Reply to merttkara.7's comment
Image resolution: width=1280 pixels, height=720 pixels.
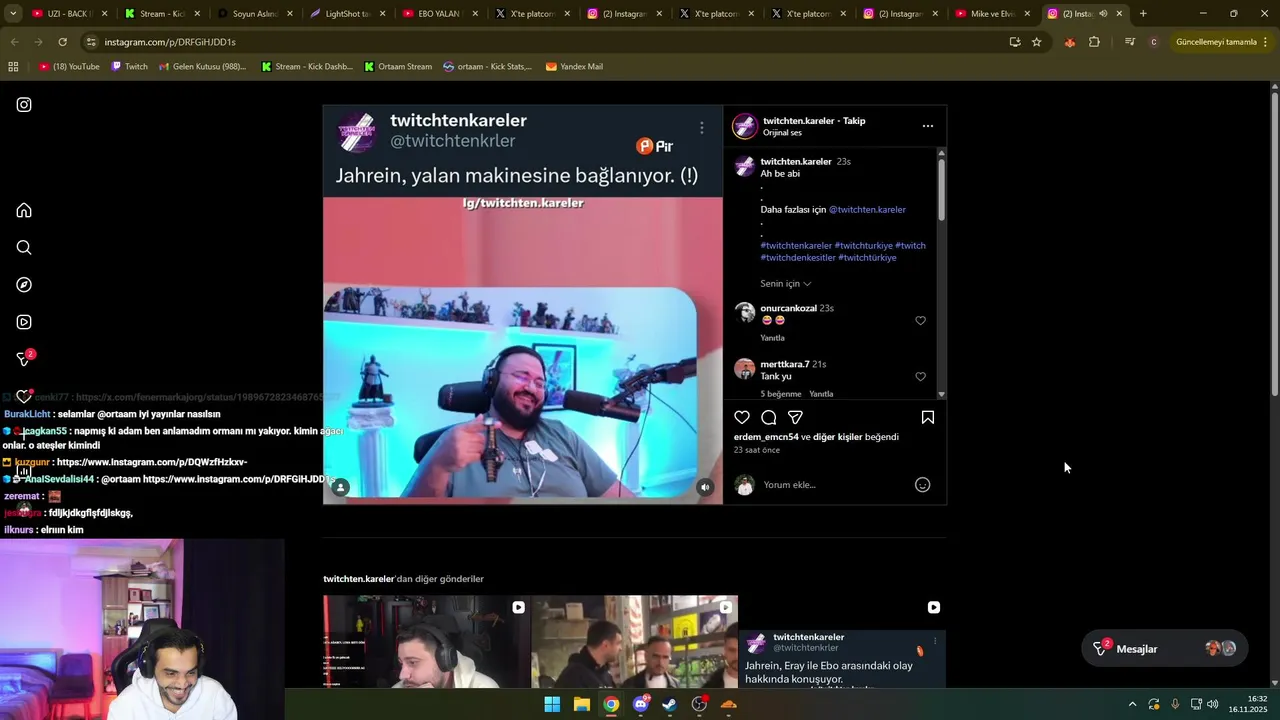[821, 394]
